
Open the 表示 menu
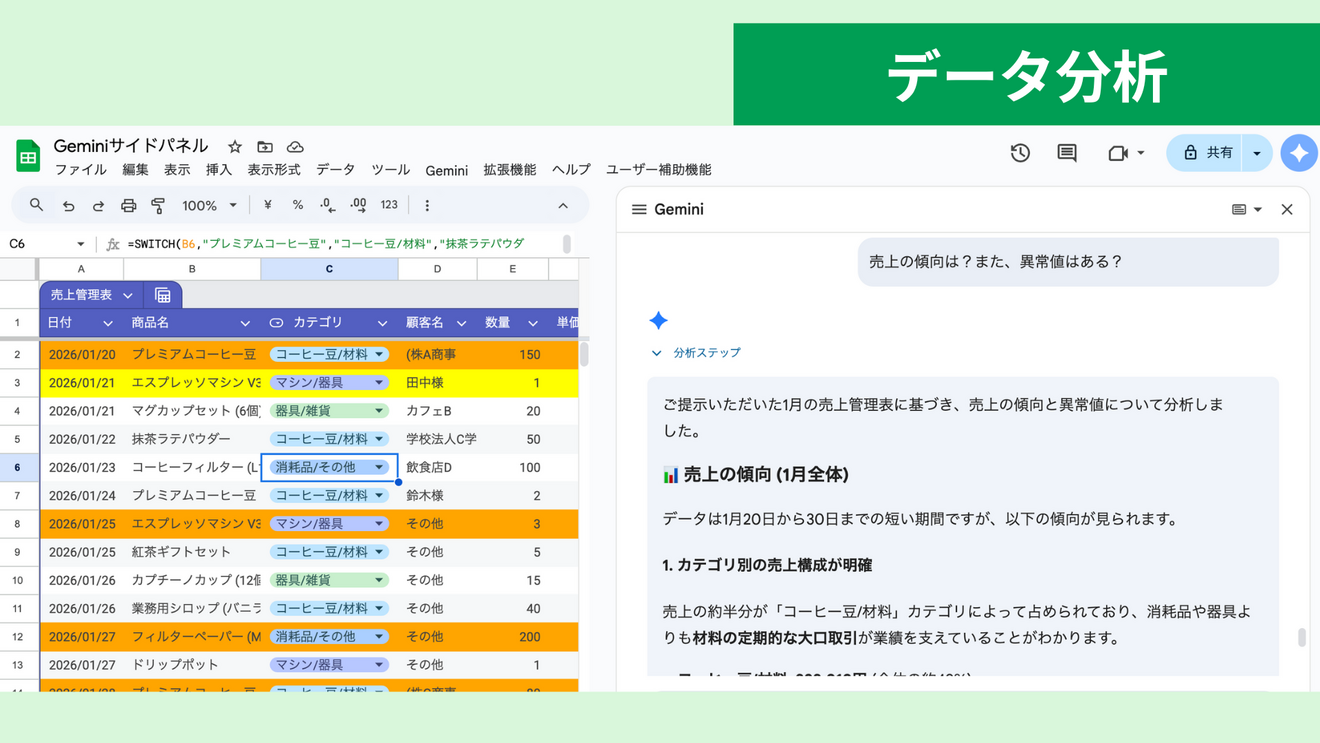click(x=177, y=170)
